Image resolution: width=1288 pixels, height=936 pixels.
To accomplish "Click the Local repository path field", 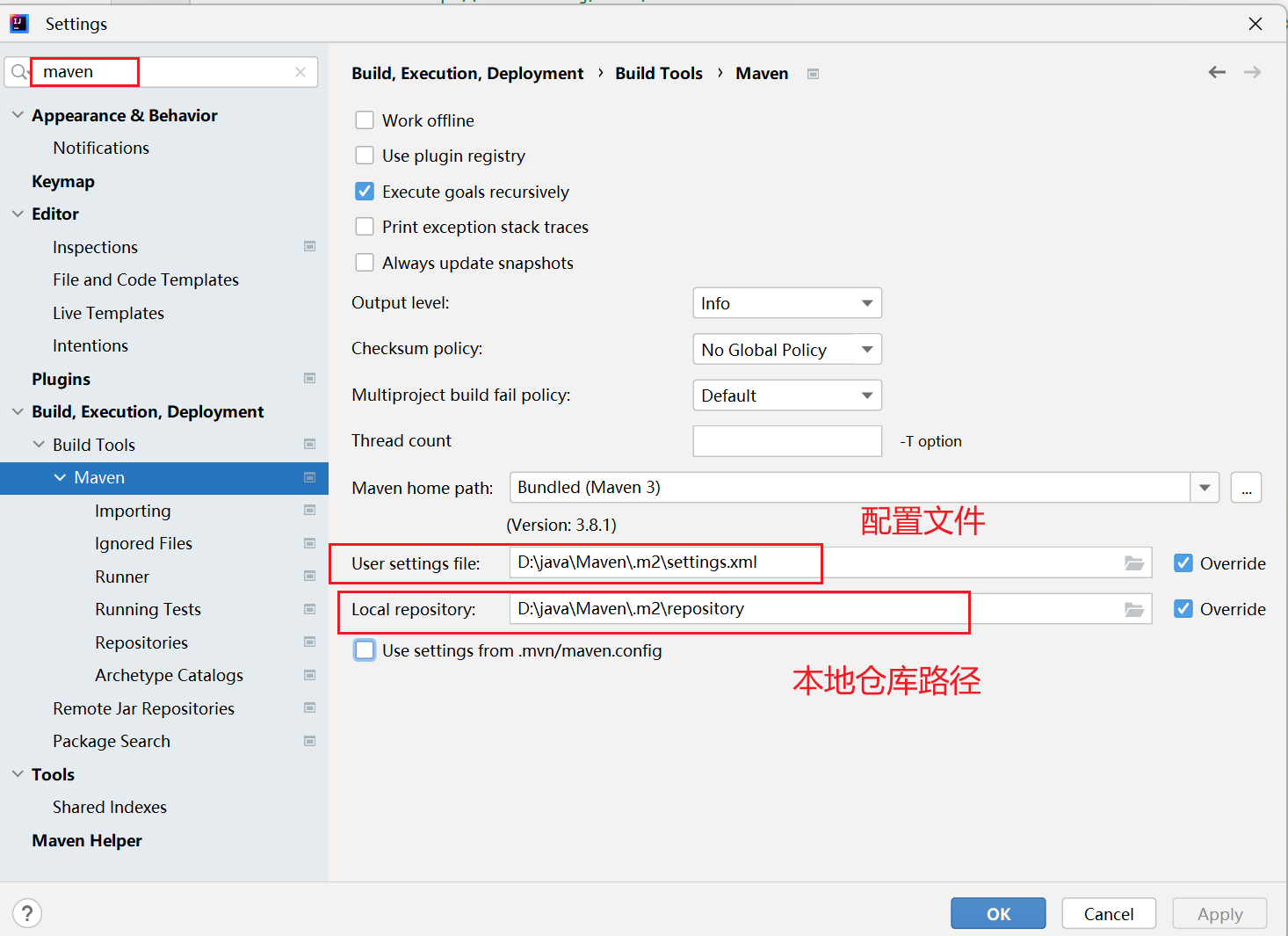I will coord(830,608).
